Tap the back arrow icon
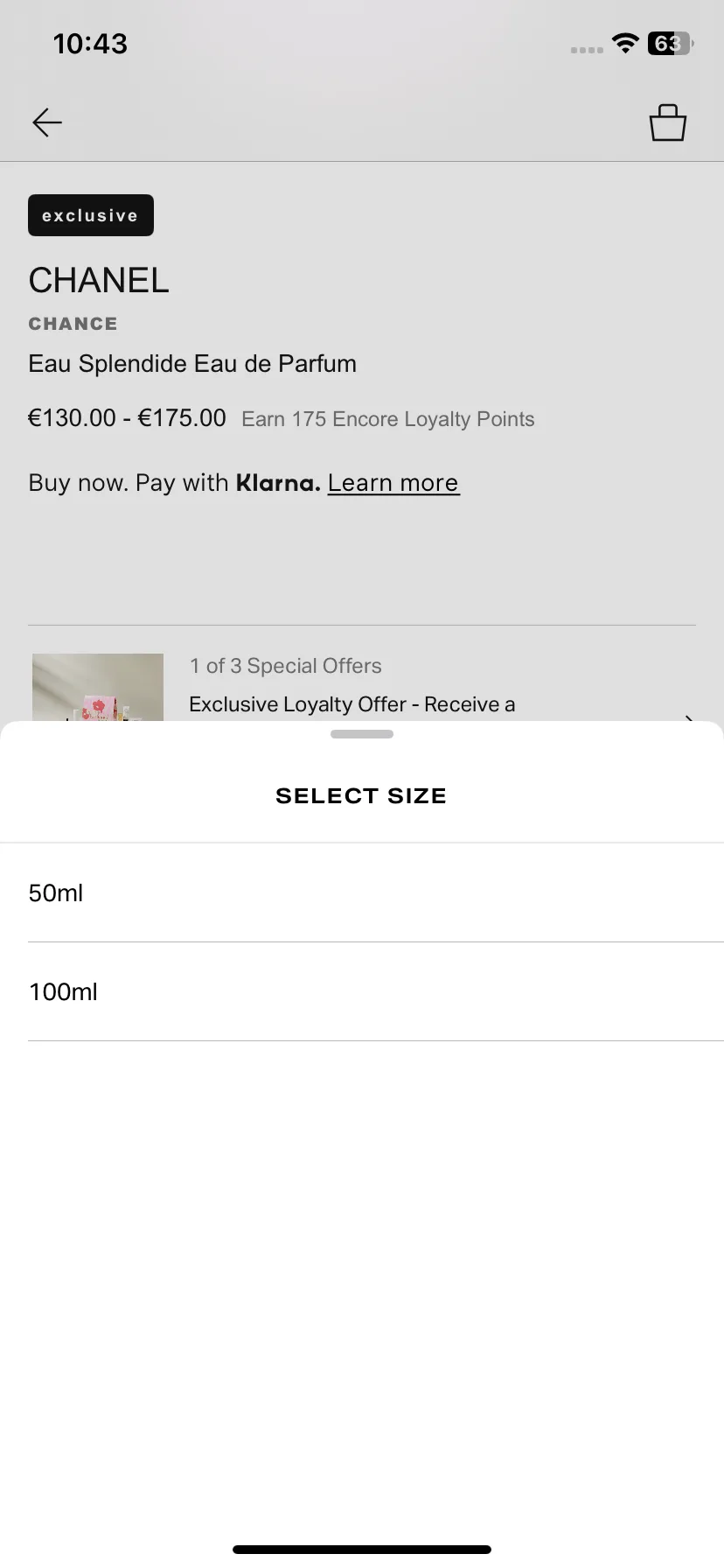 click(x=47, y=122)
